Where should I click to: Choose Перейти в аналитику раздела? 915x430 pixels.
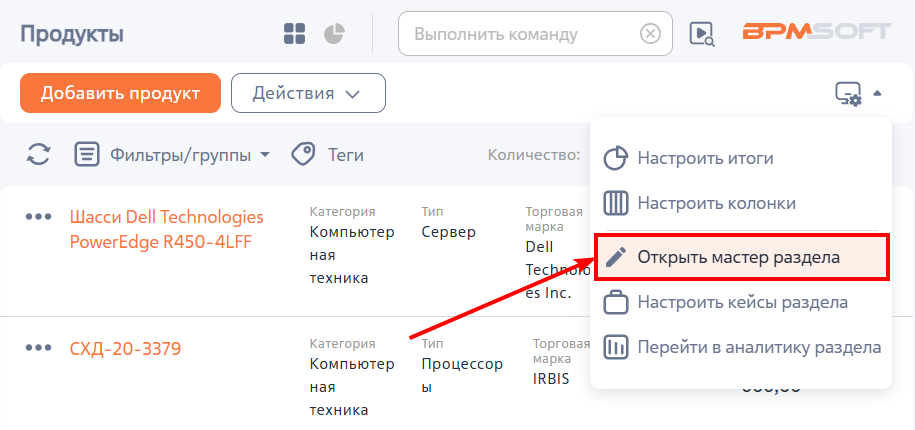[741, 348]
